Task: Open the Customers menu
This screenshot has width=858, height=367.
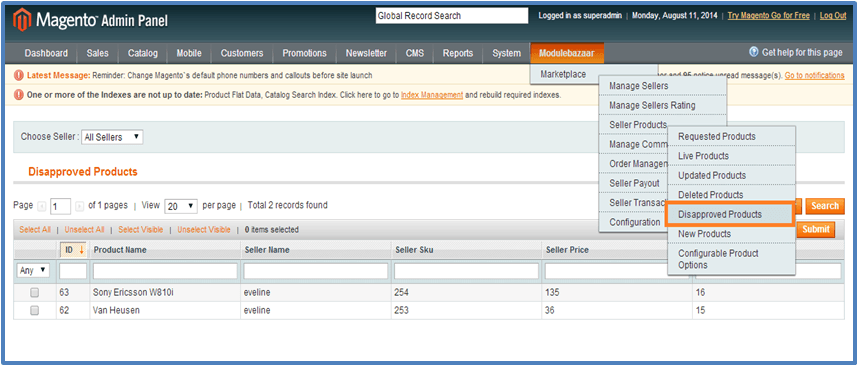Action: pyautogui.click(x=242, y=53)
